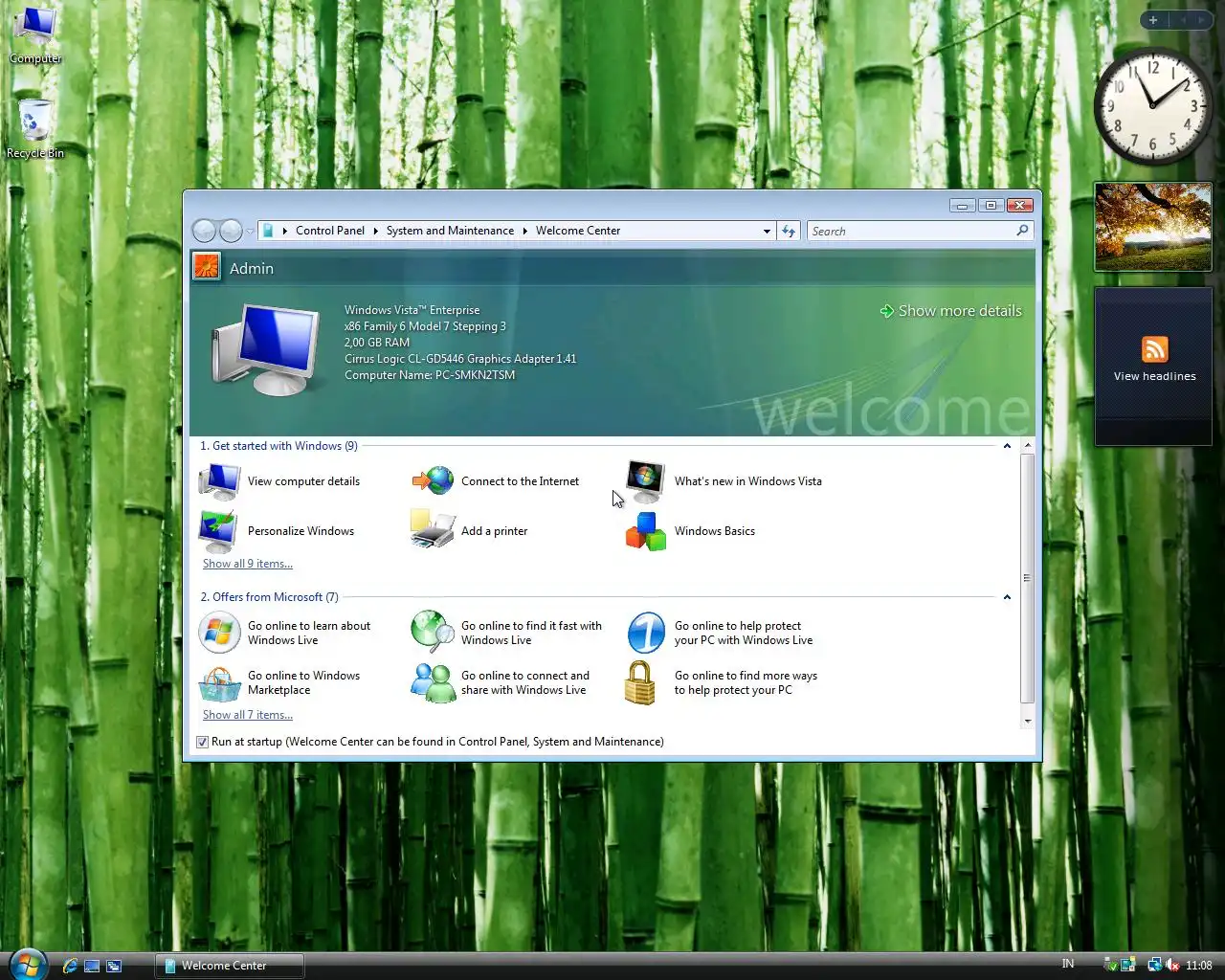Click the Welcome Center breadcrumb
Screen dimensions: 1225x980
578,231
